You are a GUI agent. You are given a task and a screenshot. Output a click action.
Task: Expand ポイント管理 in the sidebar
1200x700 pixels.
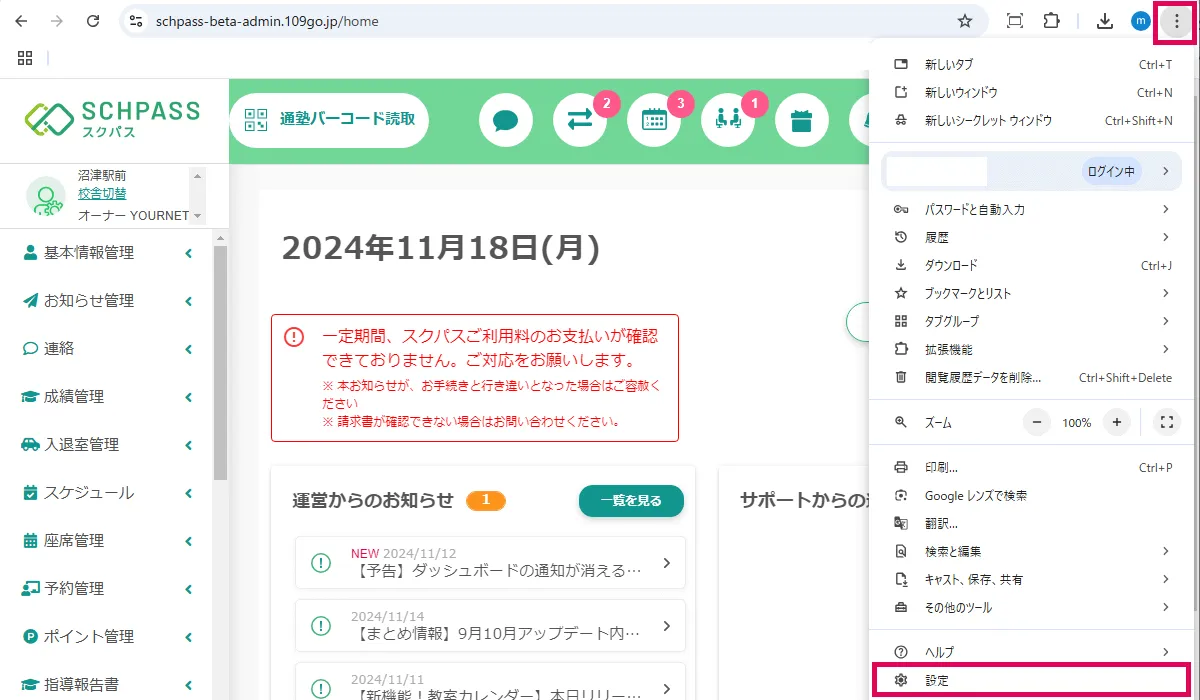click(107, 637)
